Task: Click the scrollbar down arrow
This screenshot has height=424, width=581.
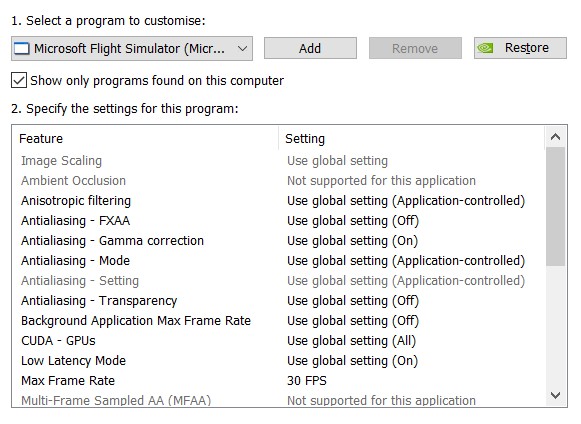Action: [x=555, y=395]
